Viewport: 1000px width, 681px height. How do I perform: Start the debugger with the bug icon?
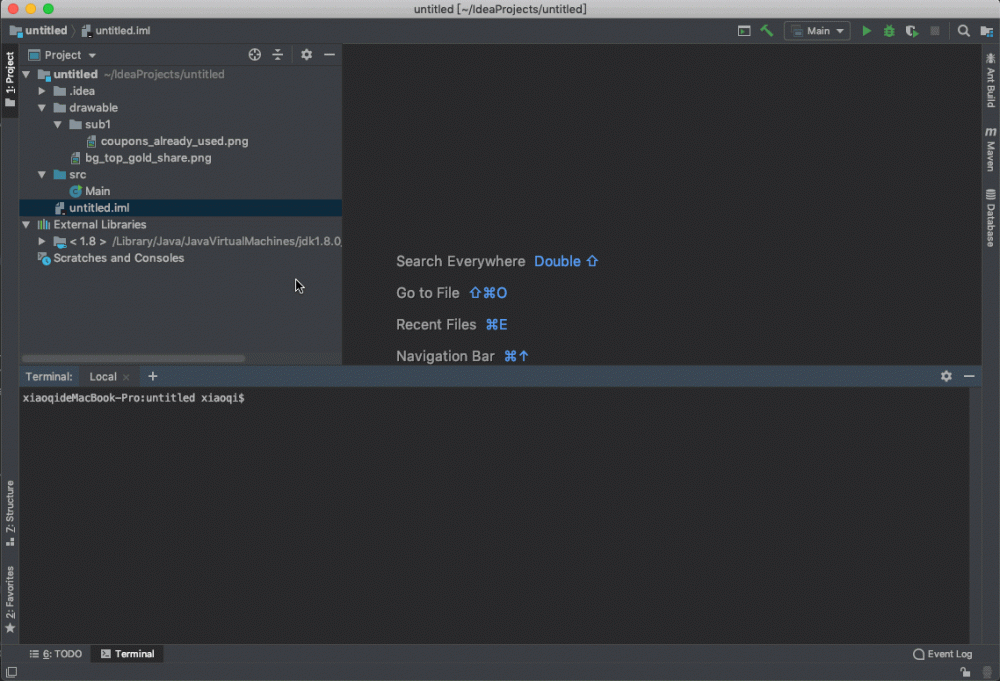[888, 31]
